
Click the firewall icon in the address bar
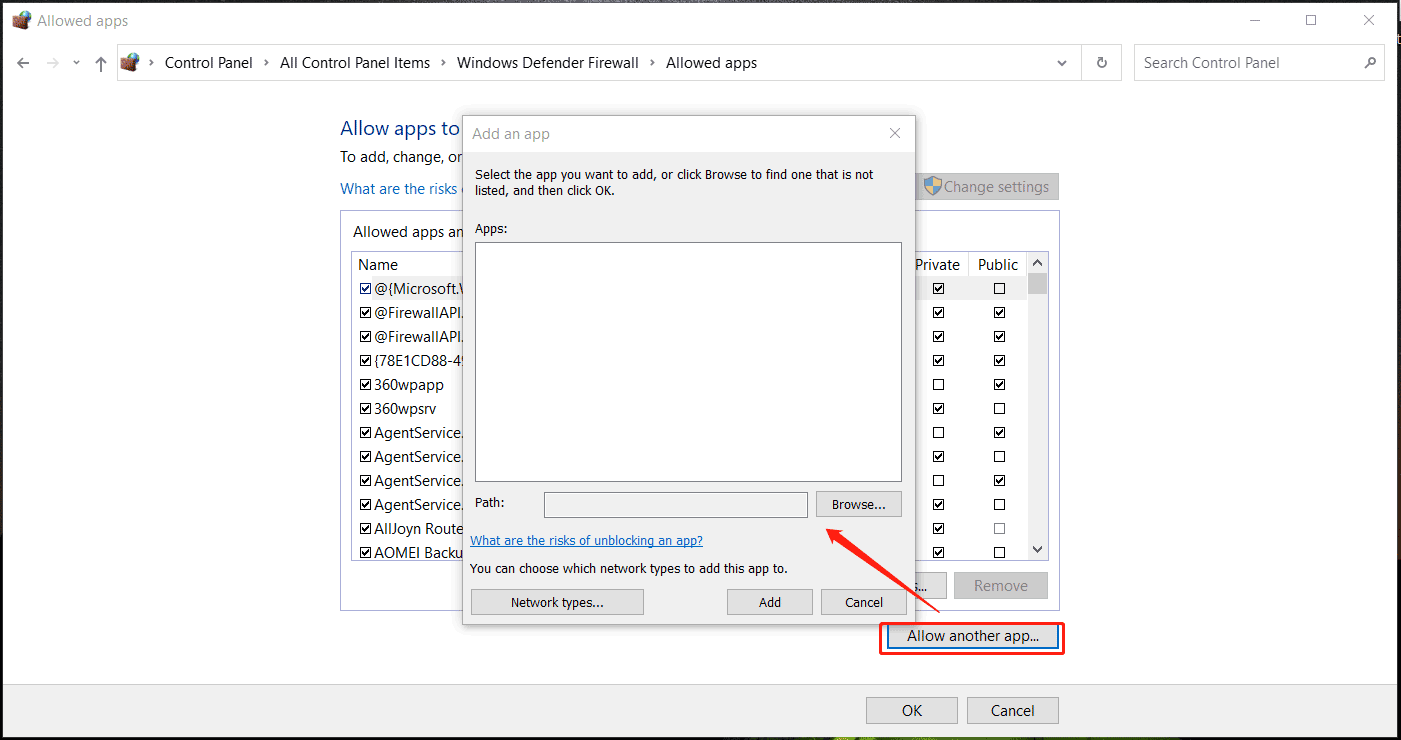point(130,62)
